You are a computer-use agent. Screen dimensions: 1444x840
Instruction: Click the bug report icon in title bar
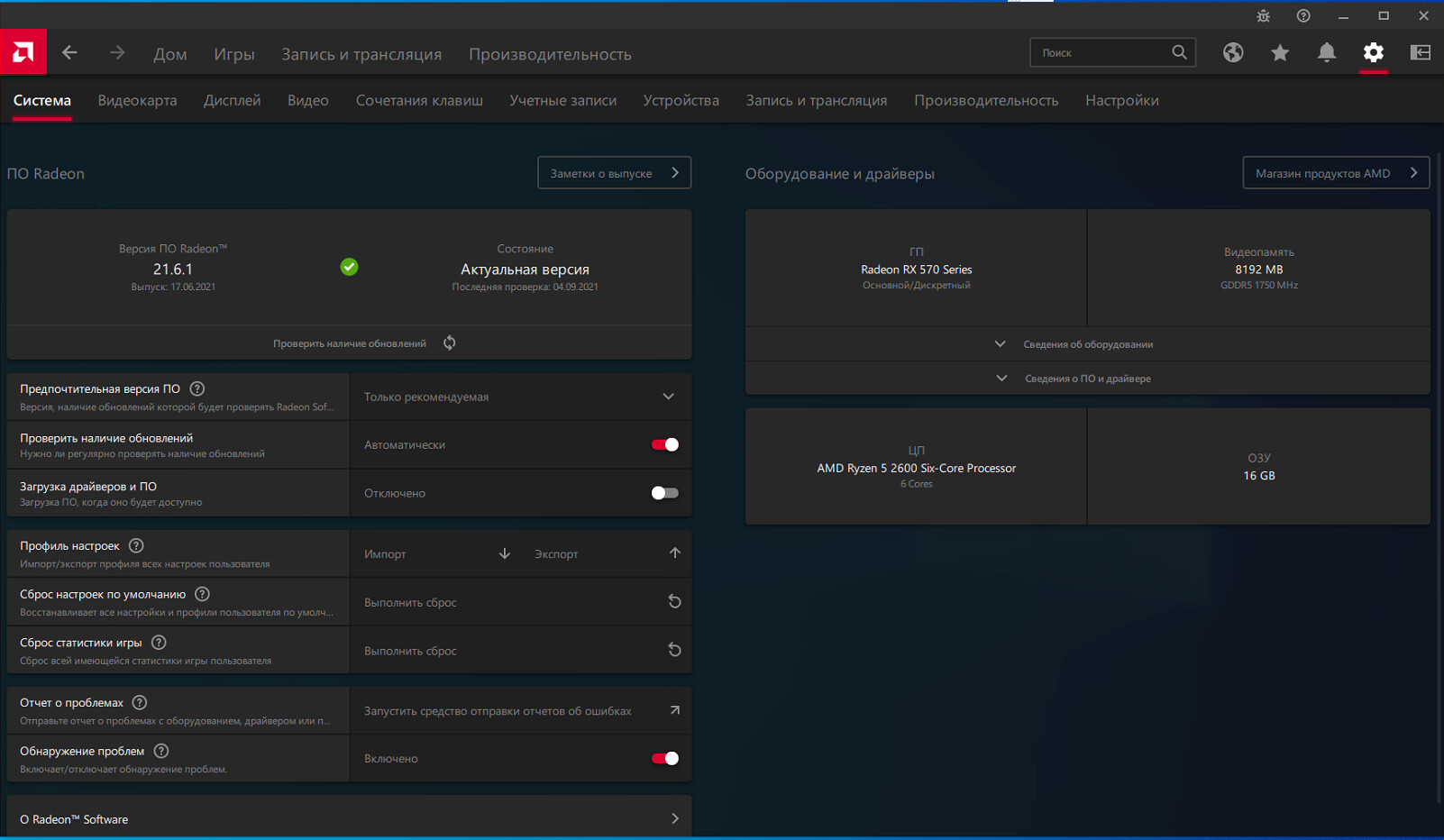click(x=1263, y=15)
